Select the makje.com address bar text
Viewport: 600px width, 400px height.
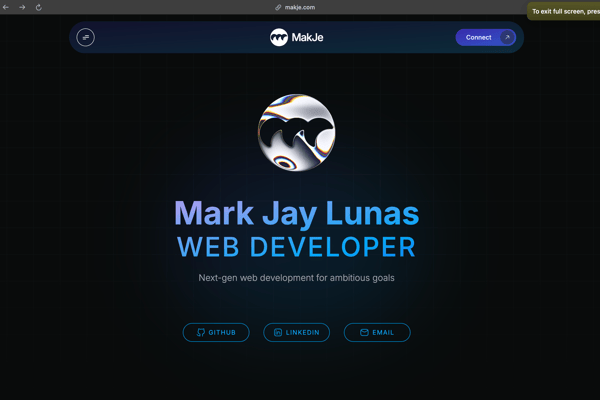click(300, 7)
